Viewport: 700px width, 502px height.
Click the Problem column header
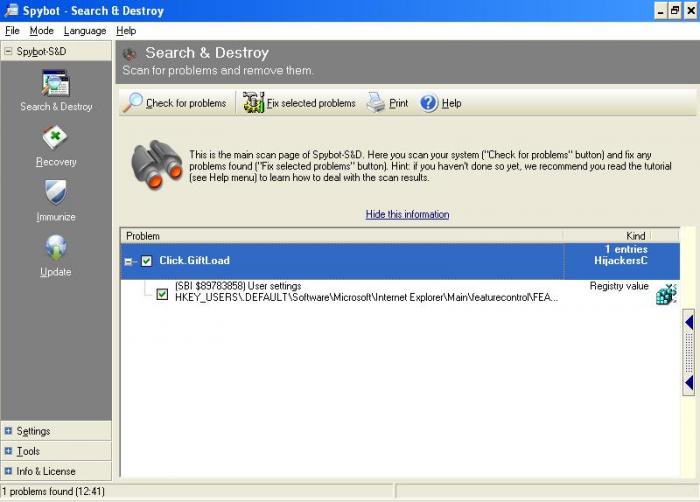[342, 236]
